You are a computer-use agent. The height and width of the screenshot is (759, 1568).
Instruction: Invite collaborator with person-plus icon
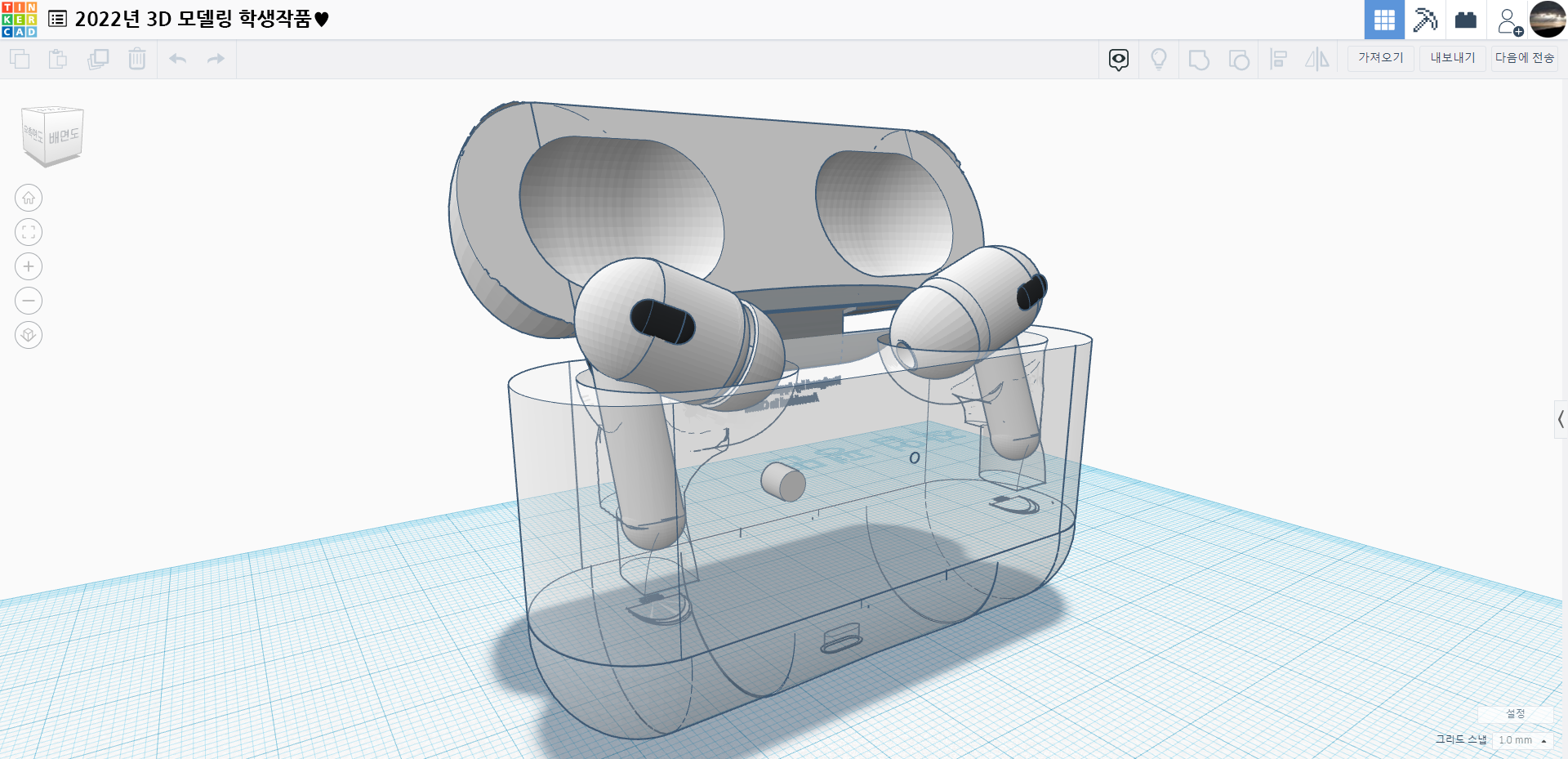pyautogui.click(x=1509, y=21)
